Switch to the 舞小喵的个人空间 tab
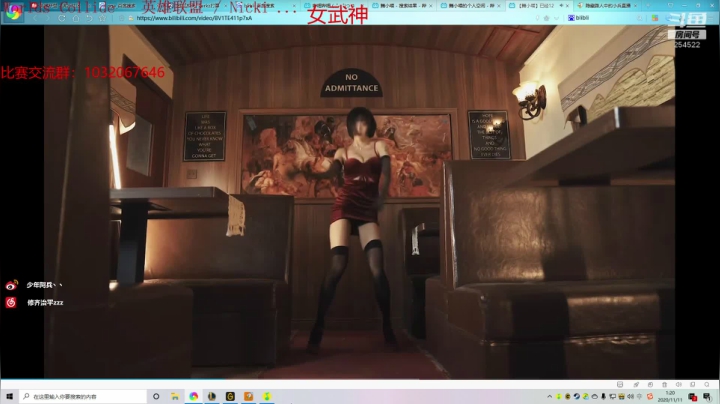The width and height of the screenshot is (720, 404). coord(471,6)
